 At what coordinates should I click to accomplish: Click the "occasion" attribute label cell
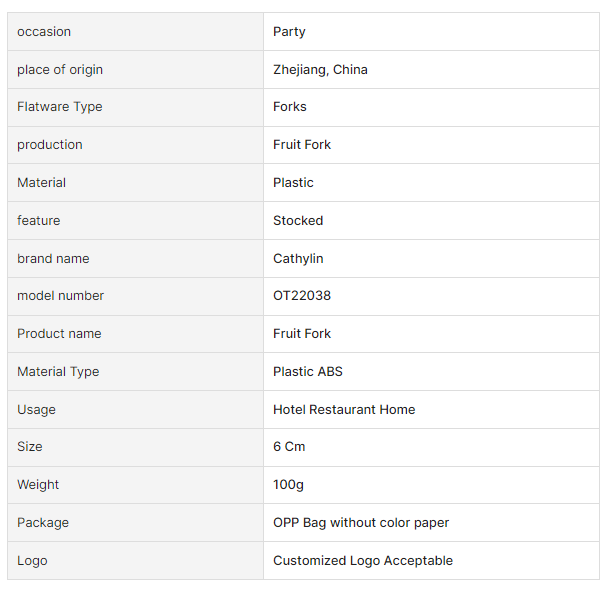[x=44, y=32]
